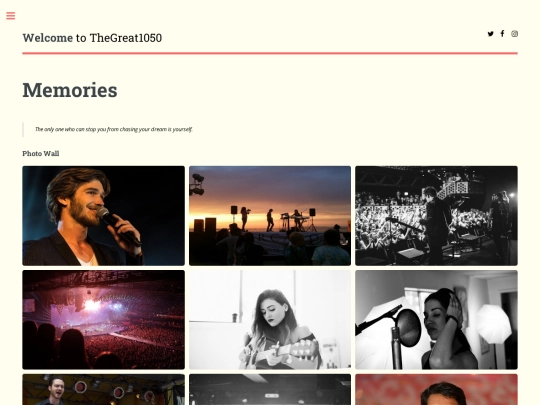The width and height of the screenshot is (540, 405).
Task: Open the Facebook social link
Action: click(502, 33)
